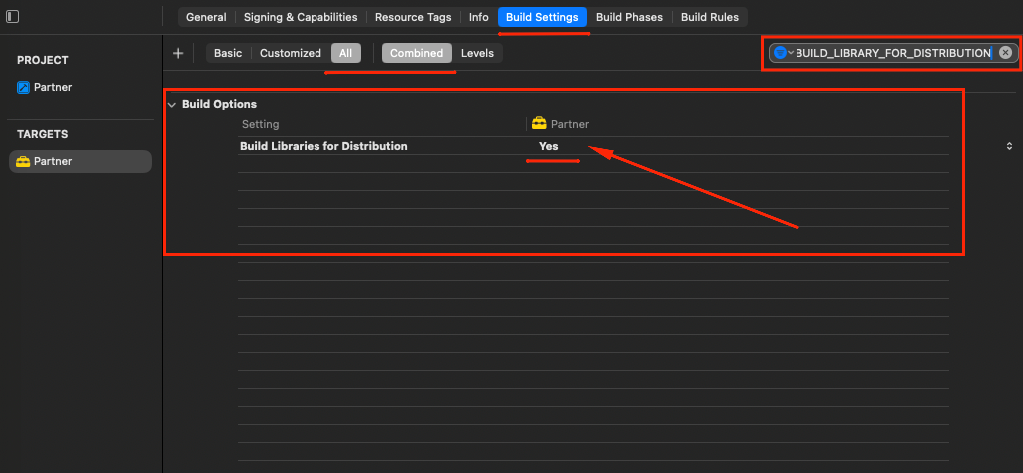The height and width of the screenshot is (473, 1023).
Task: Click the Partner project blueprint icon
Action: tap(23, 87)
